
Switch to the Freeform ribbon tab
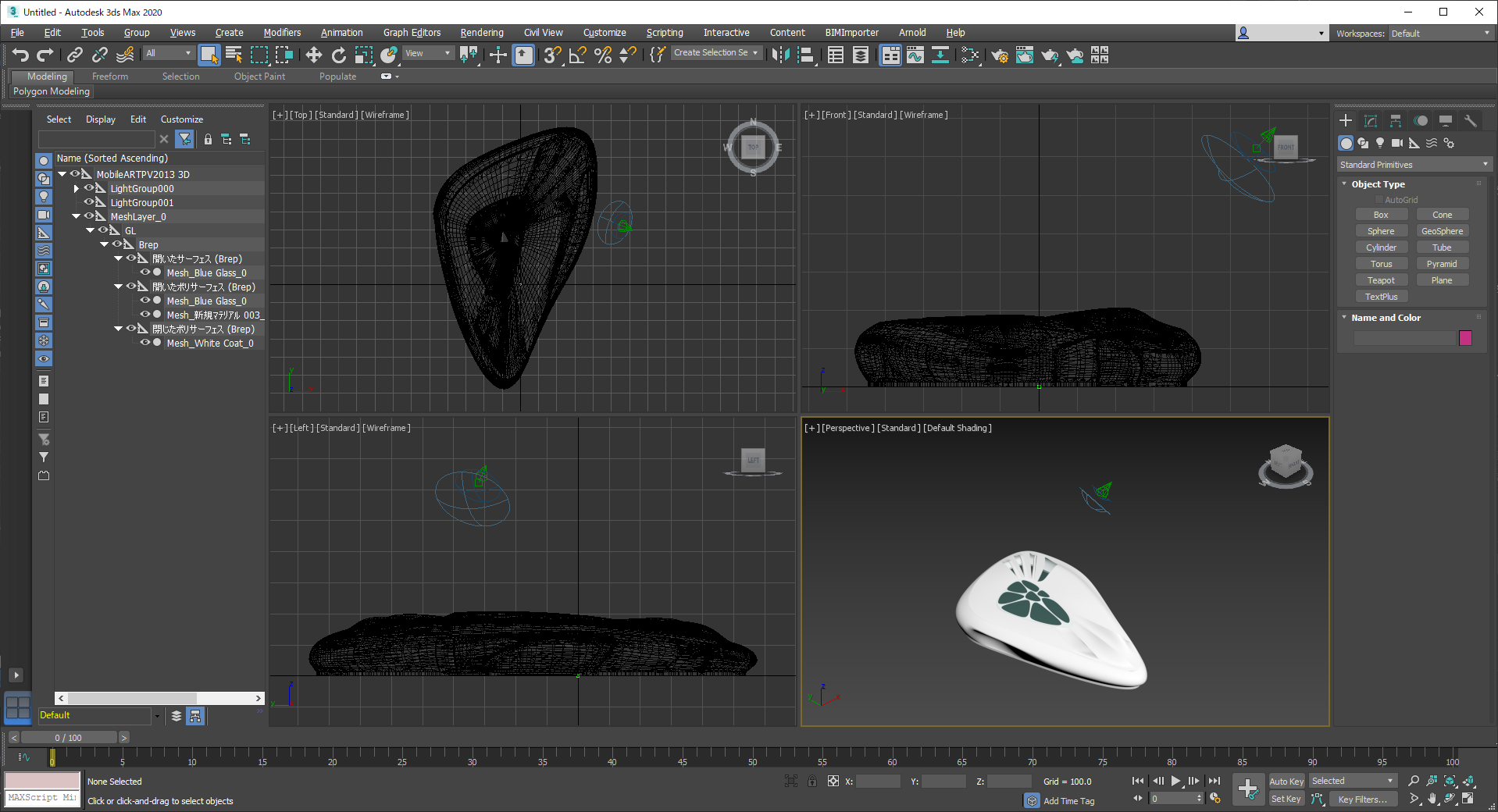109,77
